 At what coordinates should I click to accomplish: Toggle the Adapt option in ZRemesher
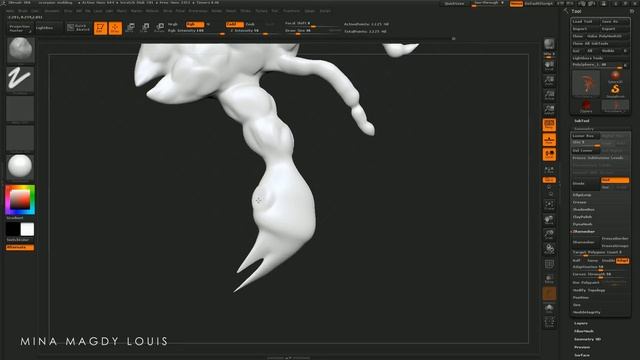point(622,260)
